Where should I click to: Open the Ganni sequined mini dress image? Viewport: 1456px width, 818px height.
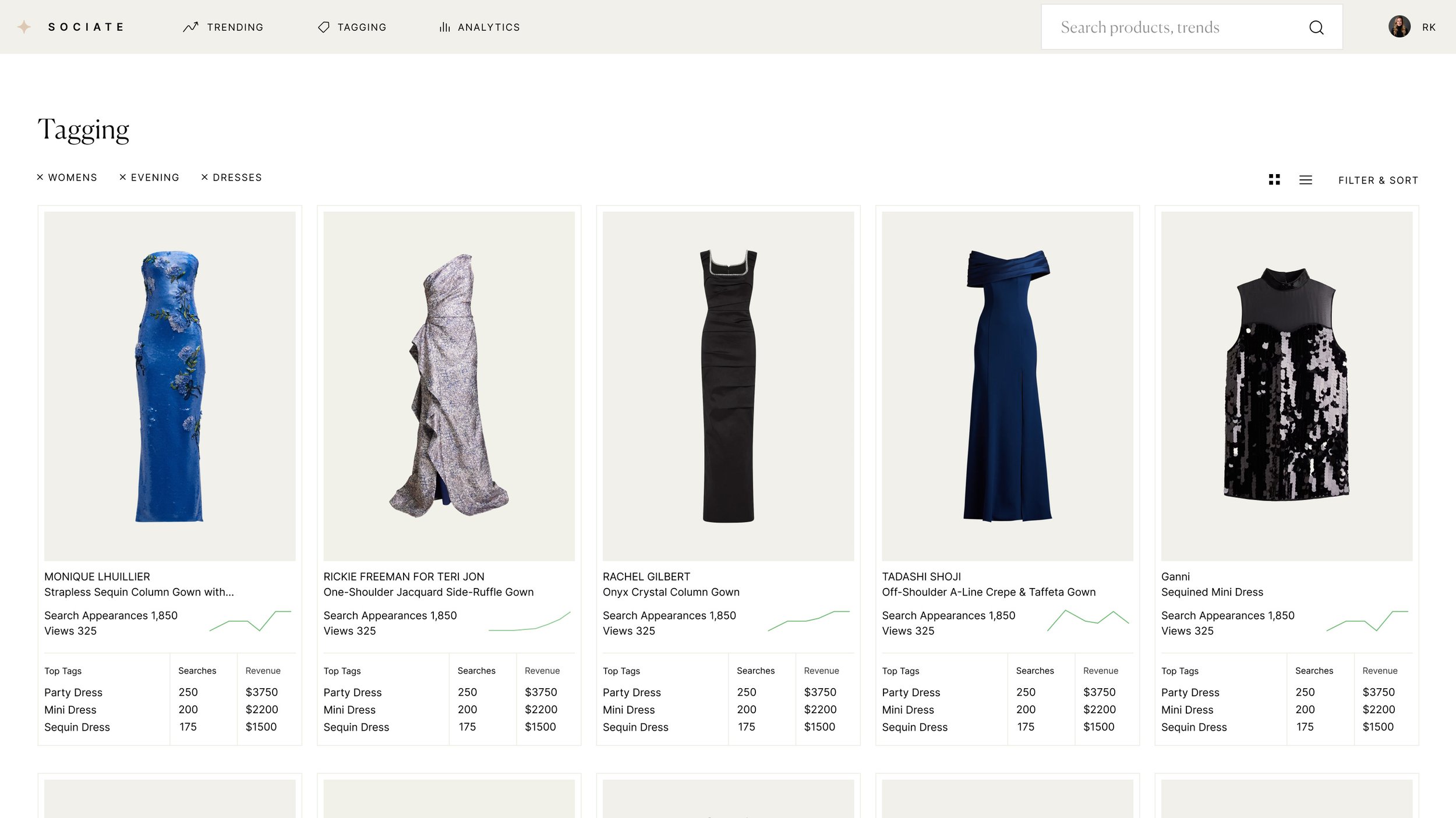click(1287, 386)
